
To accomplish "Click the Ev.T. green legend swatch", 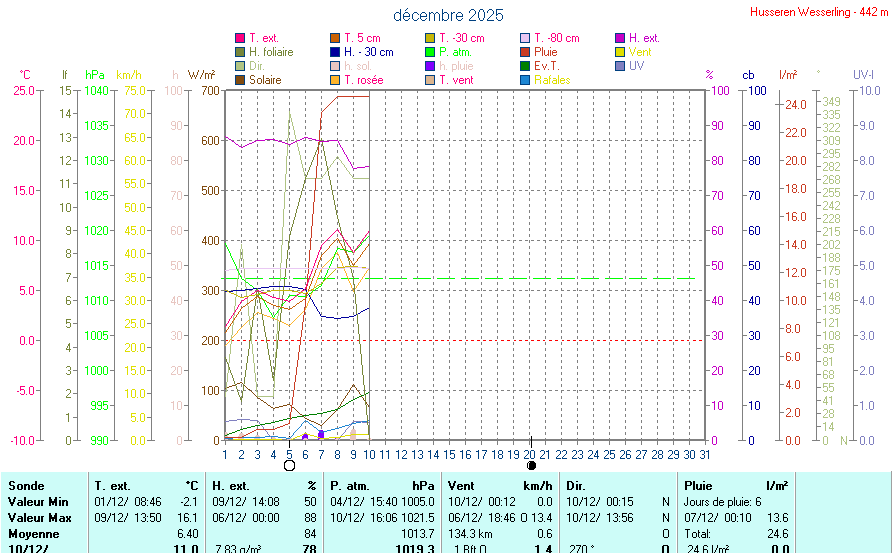I will [x=525, y=66].
